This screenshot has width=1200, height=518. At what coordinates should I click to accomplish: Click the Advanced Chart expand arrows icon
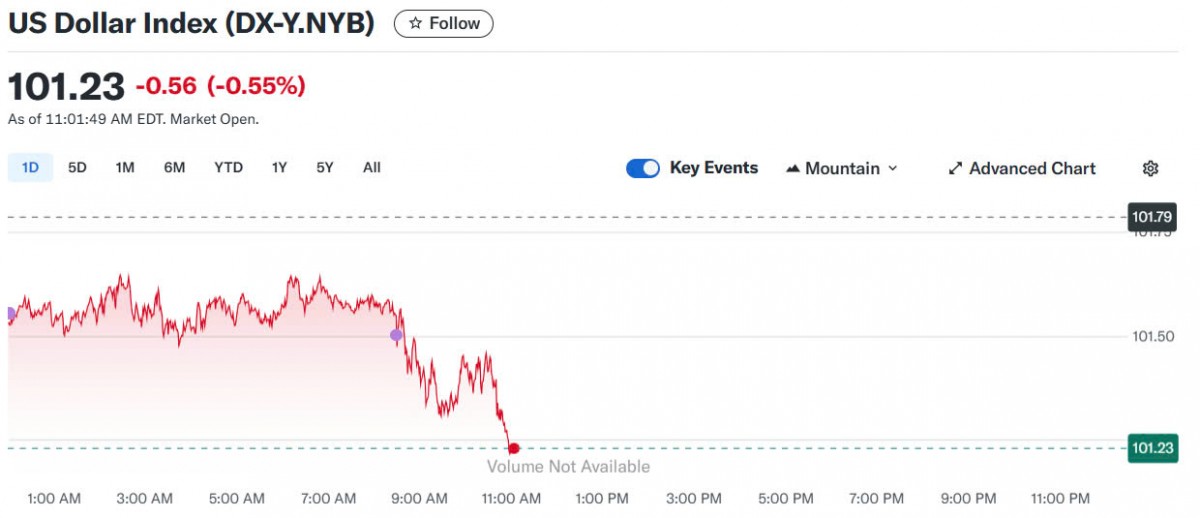955,169
